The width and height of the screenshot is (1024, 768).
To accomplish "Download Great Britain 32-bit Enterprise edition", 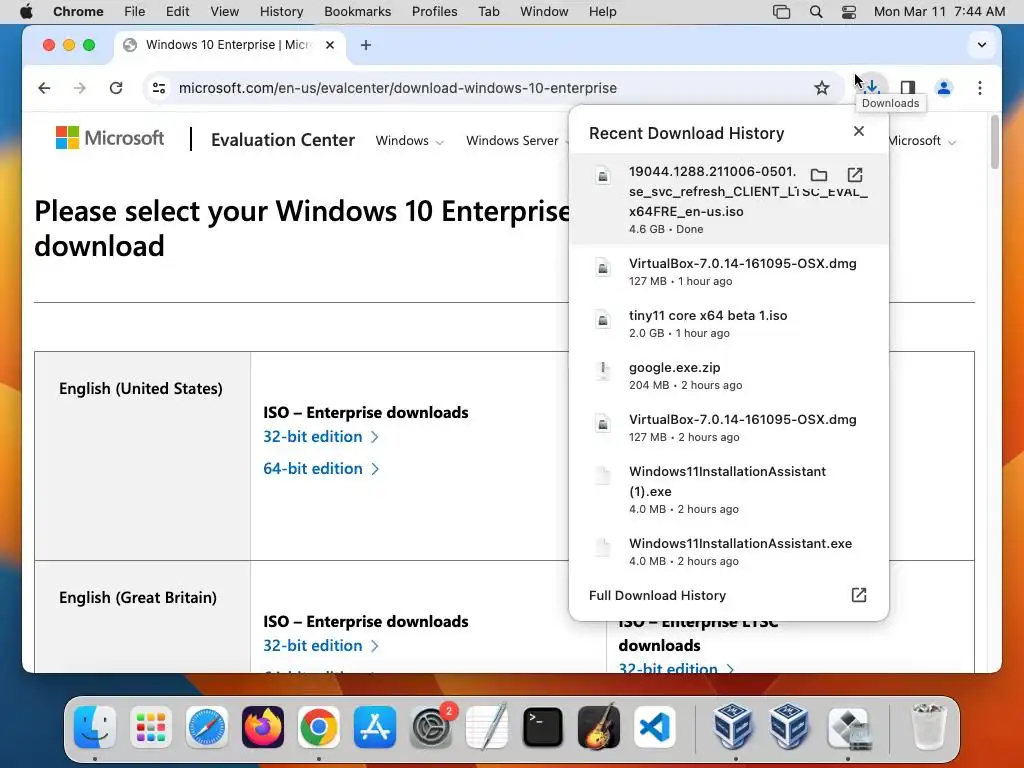I will [321, 645].
